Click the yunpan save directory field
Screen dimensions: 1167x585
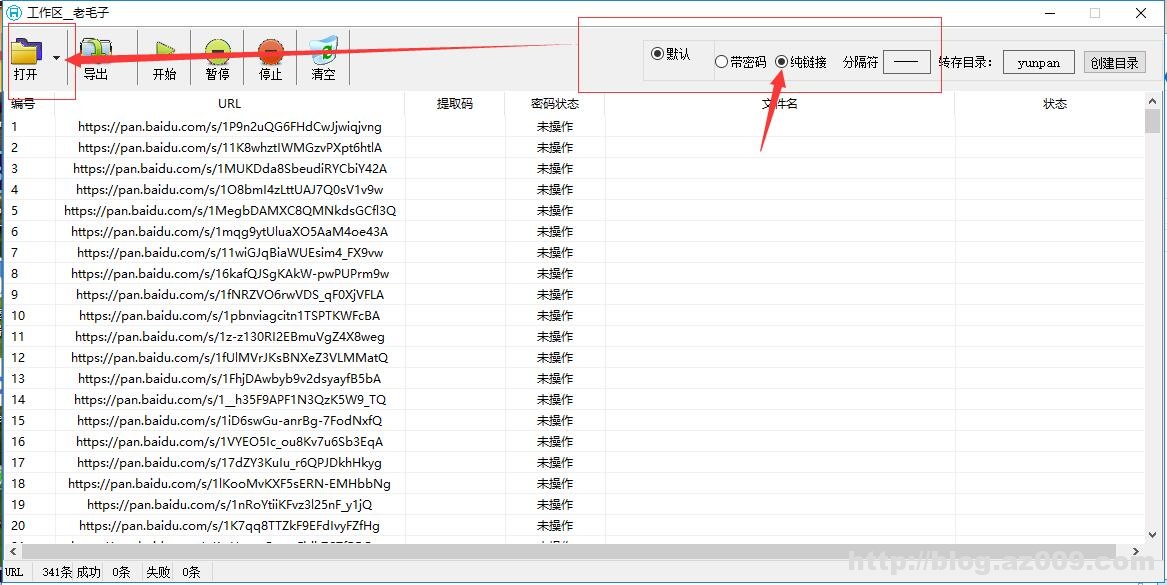[1038, 62]
